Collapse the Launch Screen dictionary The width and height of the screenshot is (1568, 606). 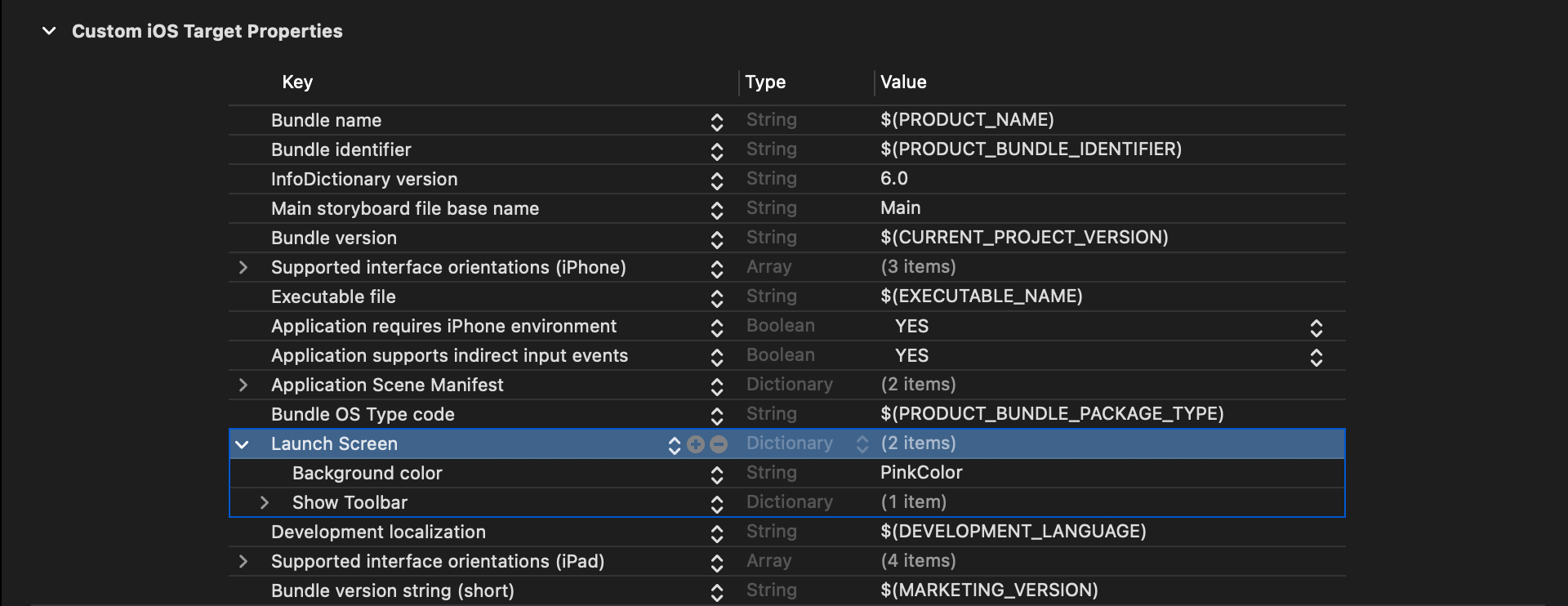tap(242, 444)
